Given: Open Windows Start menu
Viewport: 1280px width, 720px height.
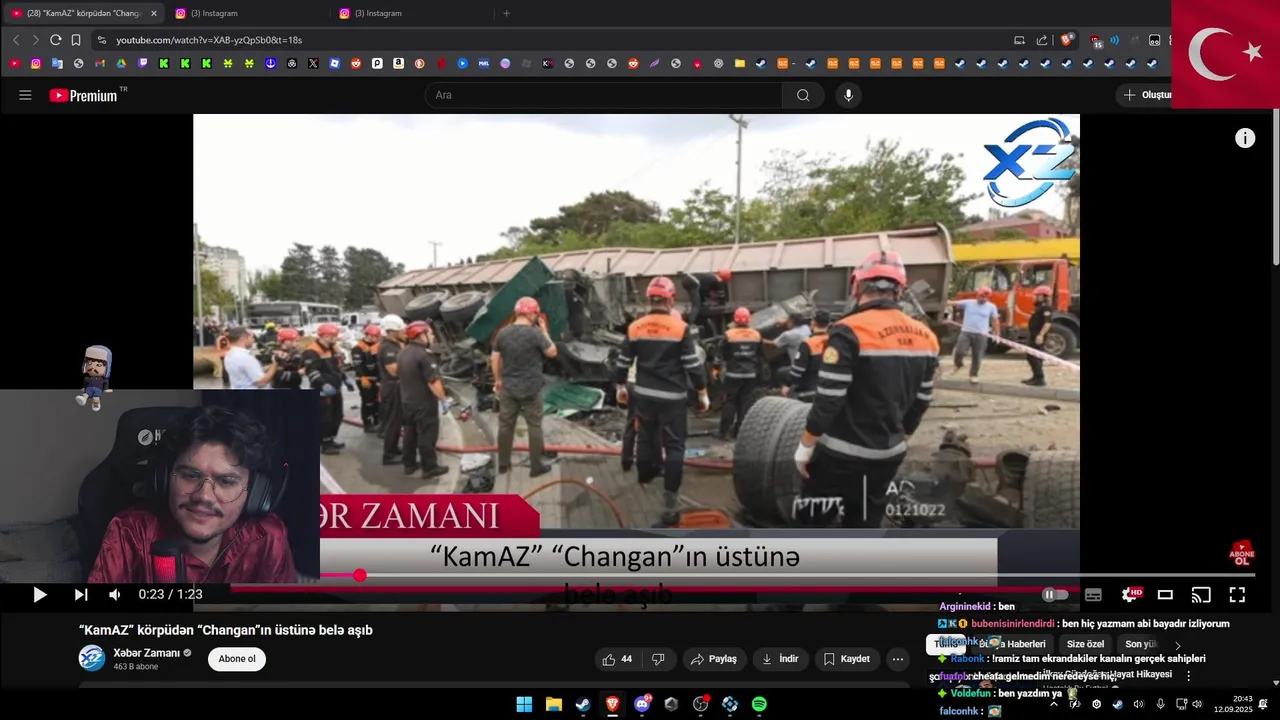Looking at the screenshot, I should 524,704.
